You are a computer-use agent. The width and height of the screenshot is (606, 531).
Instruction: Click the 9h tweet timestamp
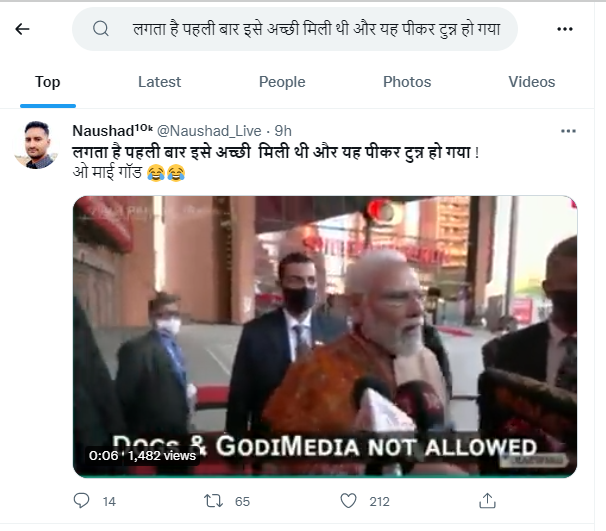point(283,131)
